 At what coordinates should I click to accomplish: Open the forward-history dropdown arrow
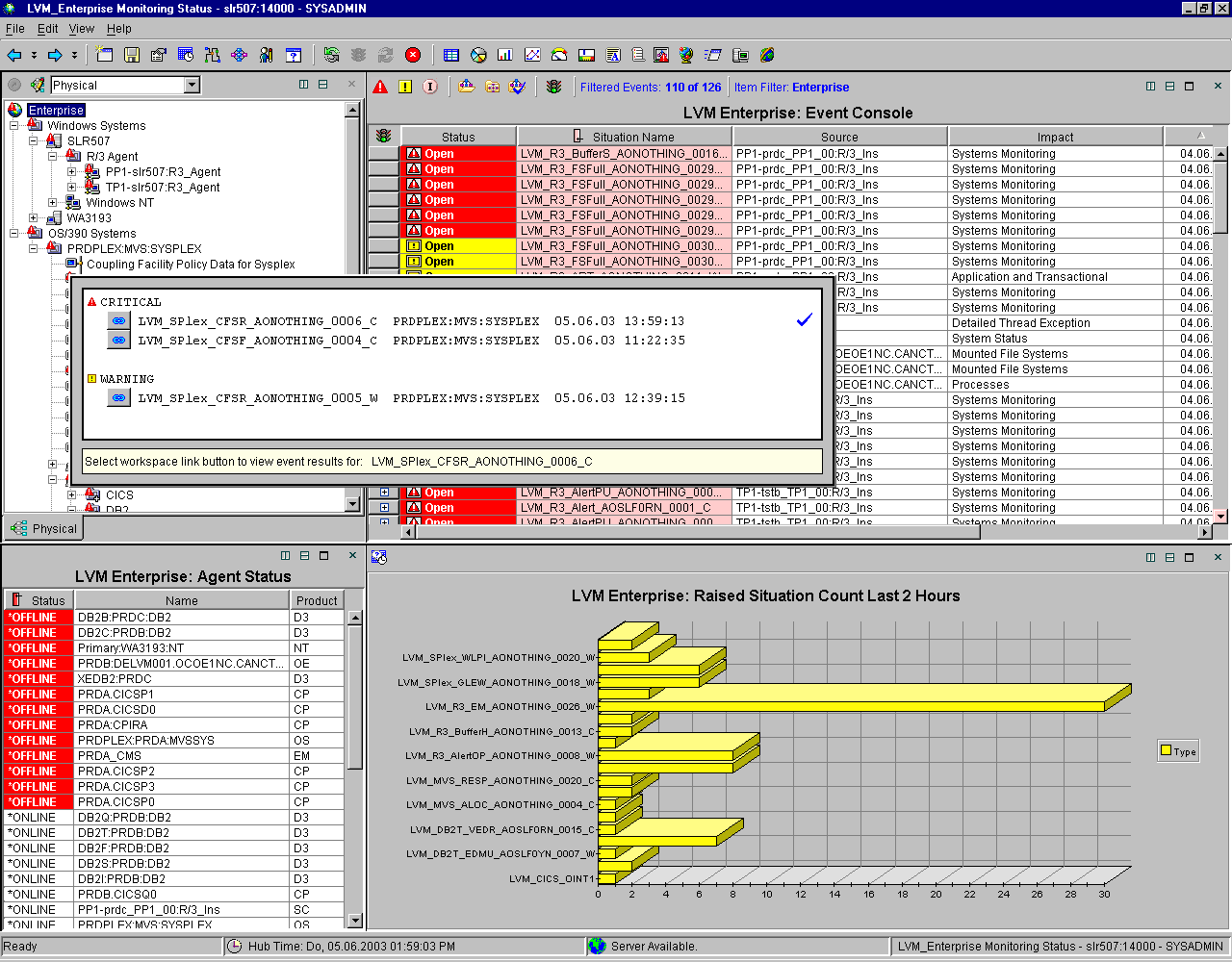click(74, 55)
